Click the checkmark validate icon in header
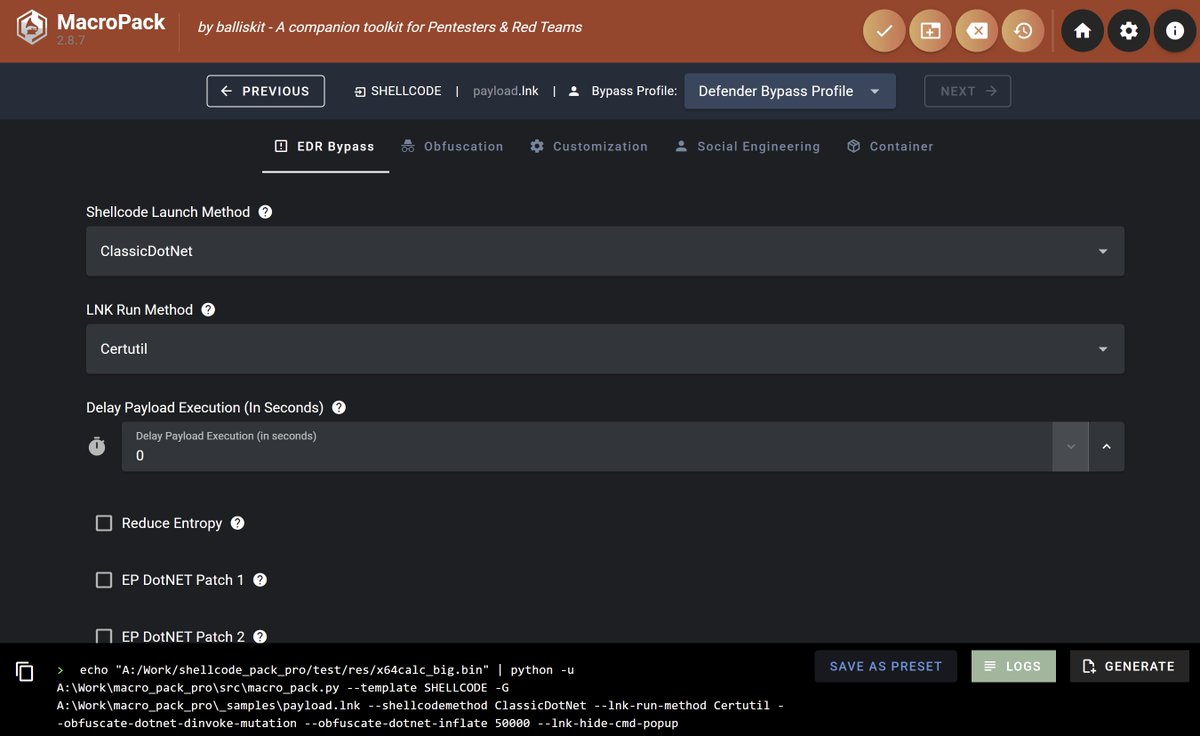The width and height of the screenshot is (1200, 736). 884,31
